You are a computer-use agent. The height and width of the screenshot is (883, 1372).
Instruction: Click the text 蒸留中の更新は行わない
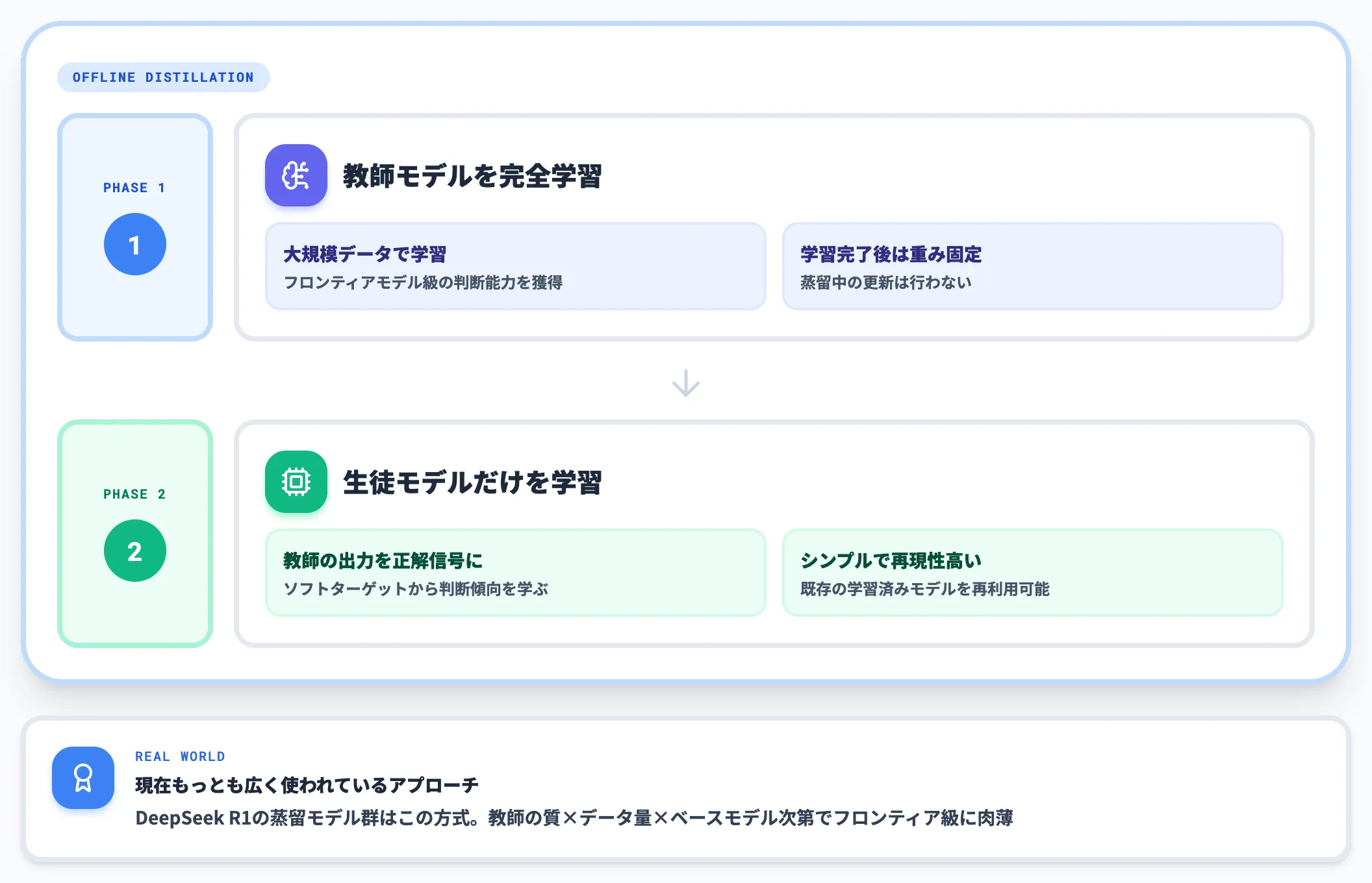[886, 282]
